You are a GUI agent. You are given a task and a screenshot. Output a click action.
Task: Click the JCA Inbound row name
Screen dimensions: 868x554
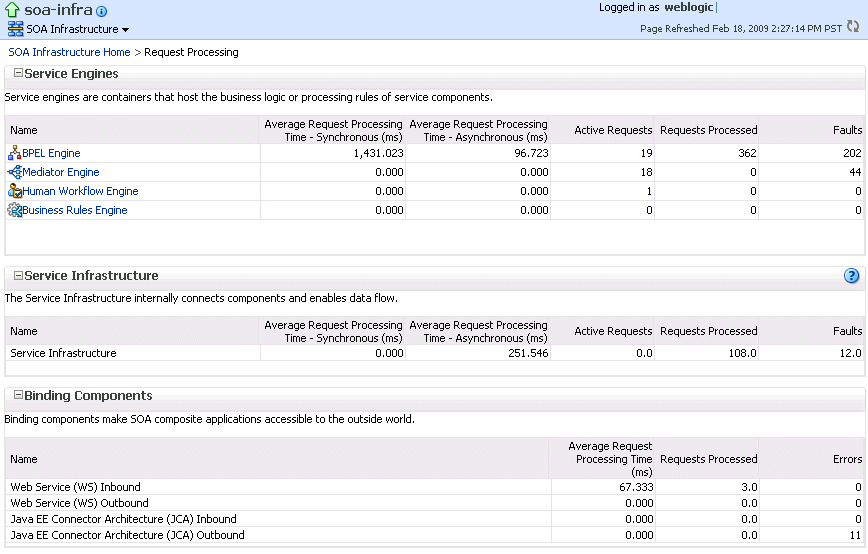(123, 519)
